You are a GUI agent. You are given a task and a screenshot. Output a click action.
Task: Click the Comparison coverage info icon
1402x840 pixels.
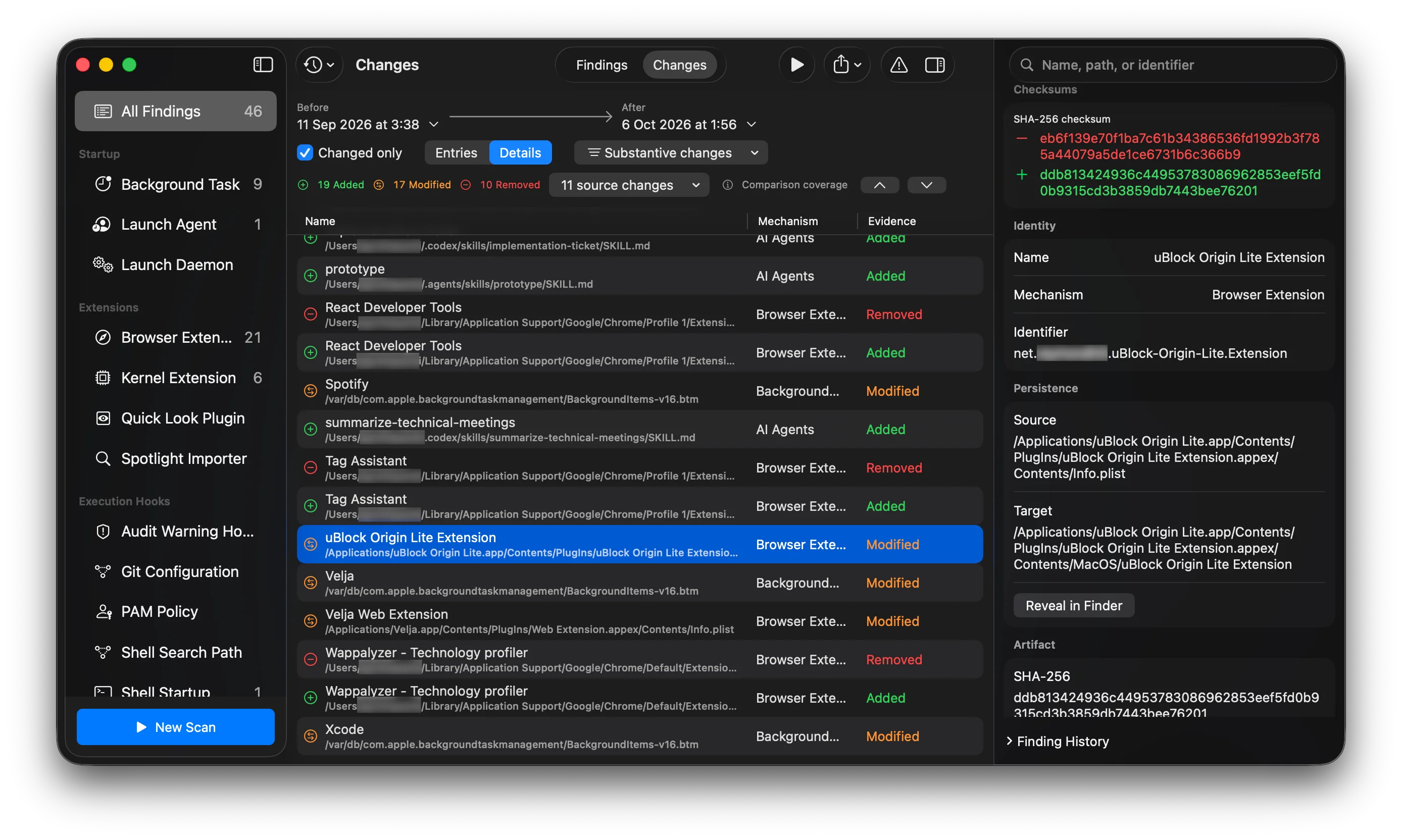728,185
